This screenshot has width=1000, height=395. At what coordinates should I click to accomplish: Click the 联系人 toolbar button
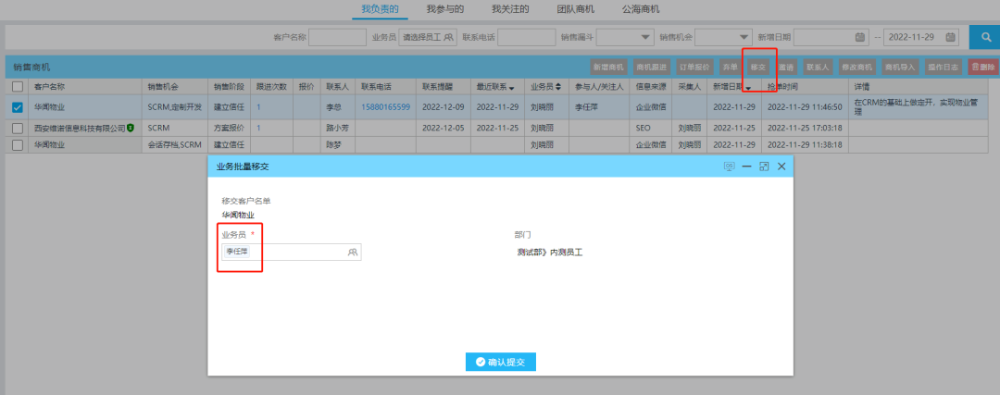pyautogui.click(x=818, y=66)
